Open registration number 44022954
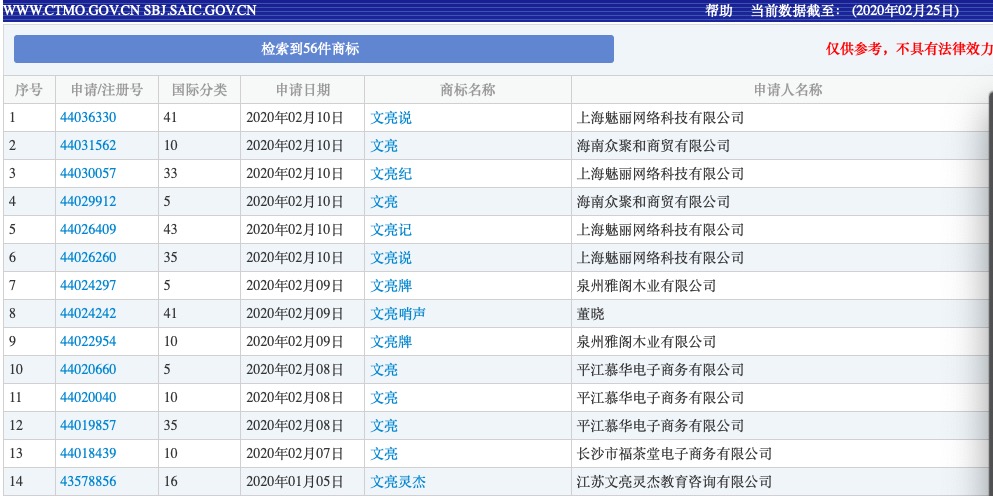This screenshot has height=496, width=993. click(88, 341)
